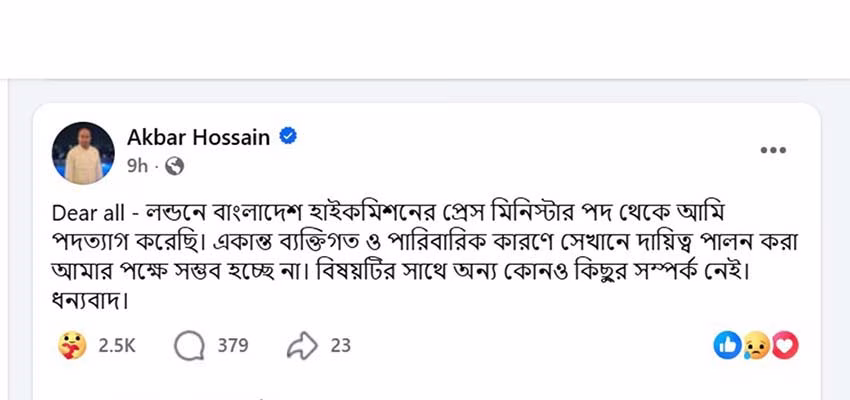Click the blue verified badge
Screen dimensions: 850x400
click(x=287, y=137)
